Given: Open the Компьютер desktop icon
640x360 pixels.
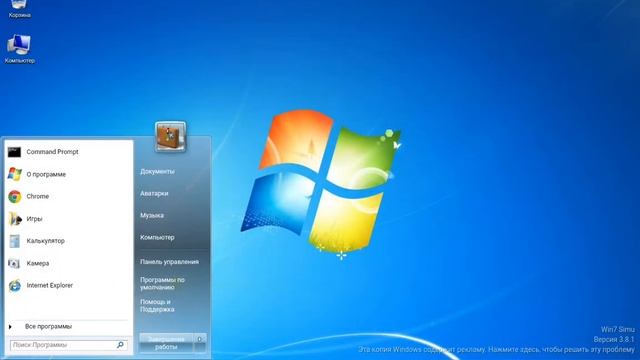Looking at the screenshot, I should point(19,49).
